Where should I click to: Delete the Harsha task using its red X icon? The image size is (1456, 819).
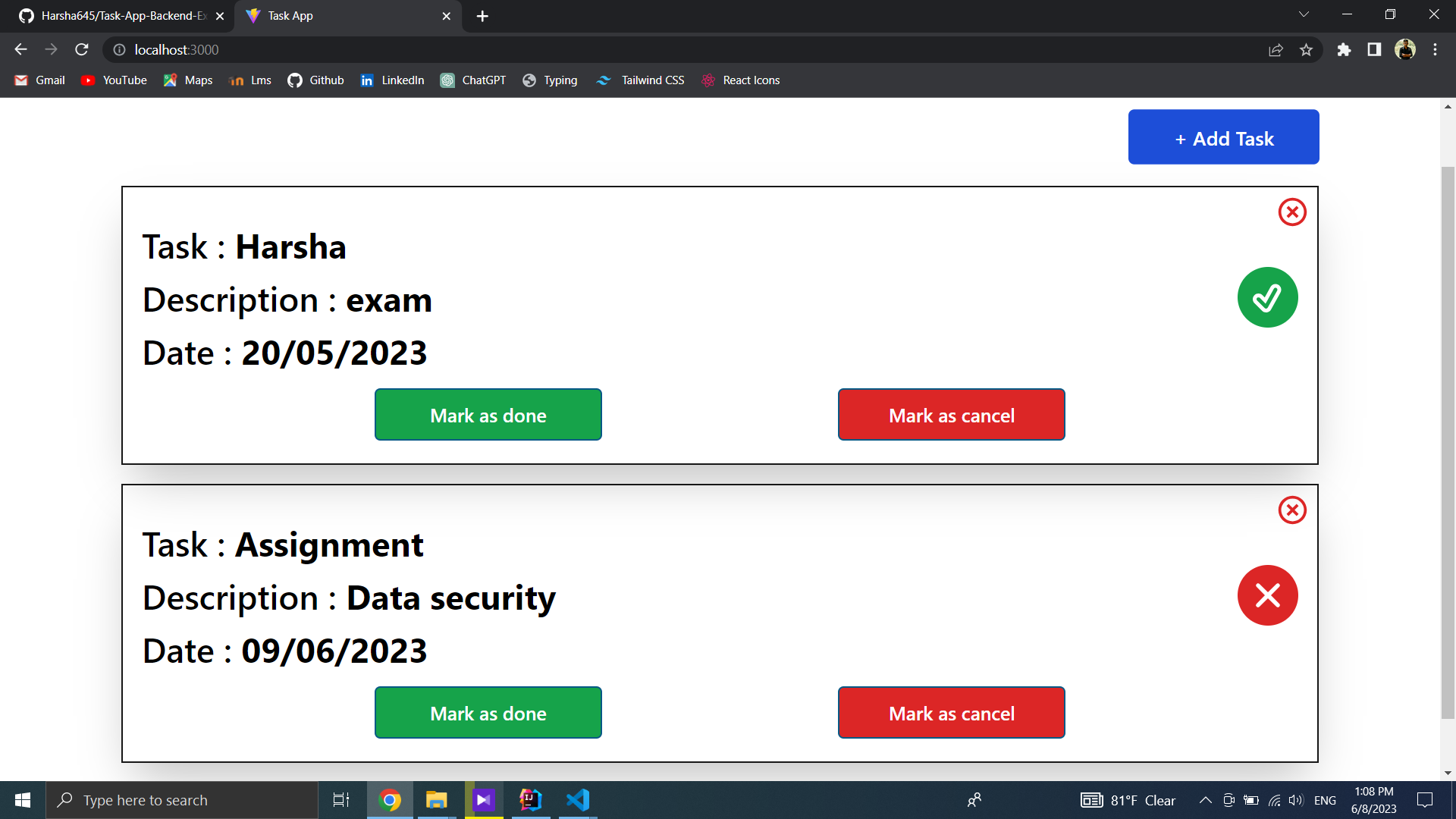click(1291, 212)
